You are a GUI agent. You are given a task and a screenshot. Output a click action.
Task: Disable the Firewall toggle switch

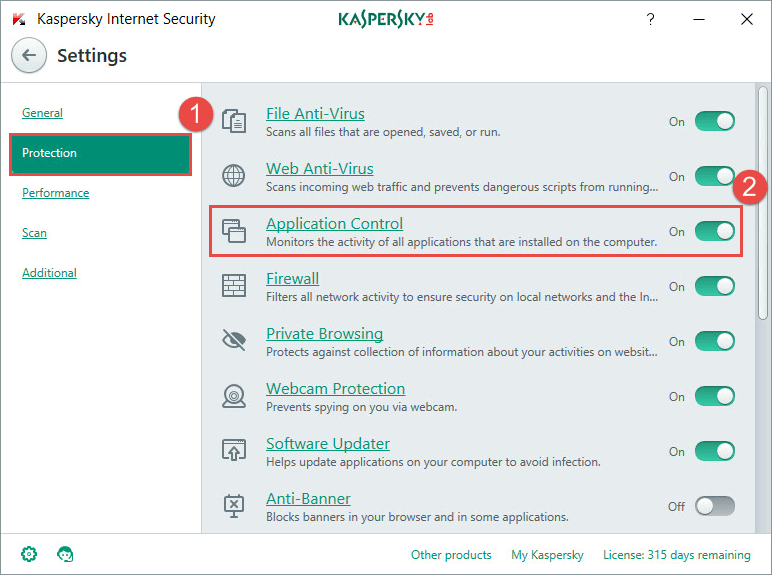(x=714, y=286)
